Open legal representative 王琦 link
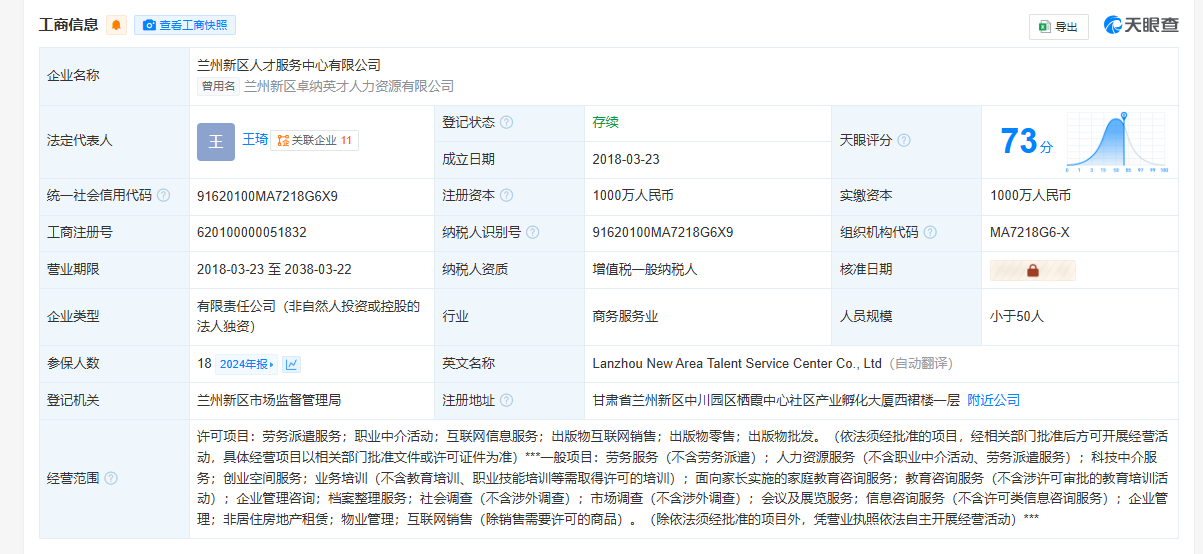The width and height of the screenshot is (1203, 554). tap(255, 140)
